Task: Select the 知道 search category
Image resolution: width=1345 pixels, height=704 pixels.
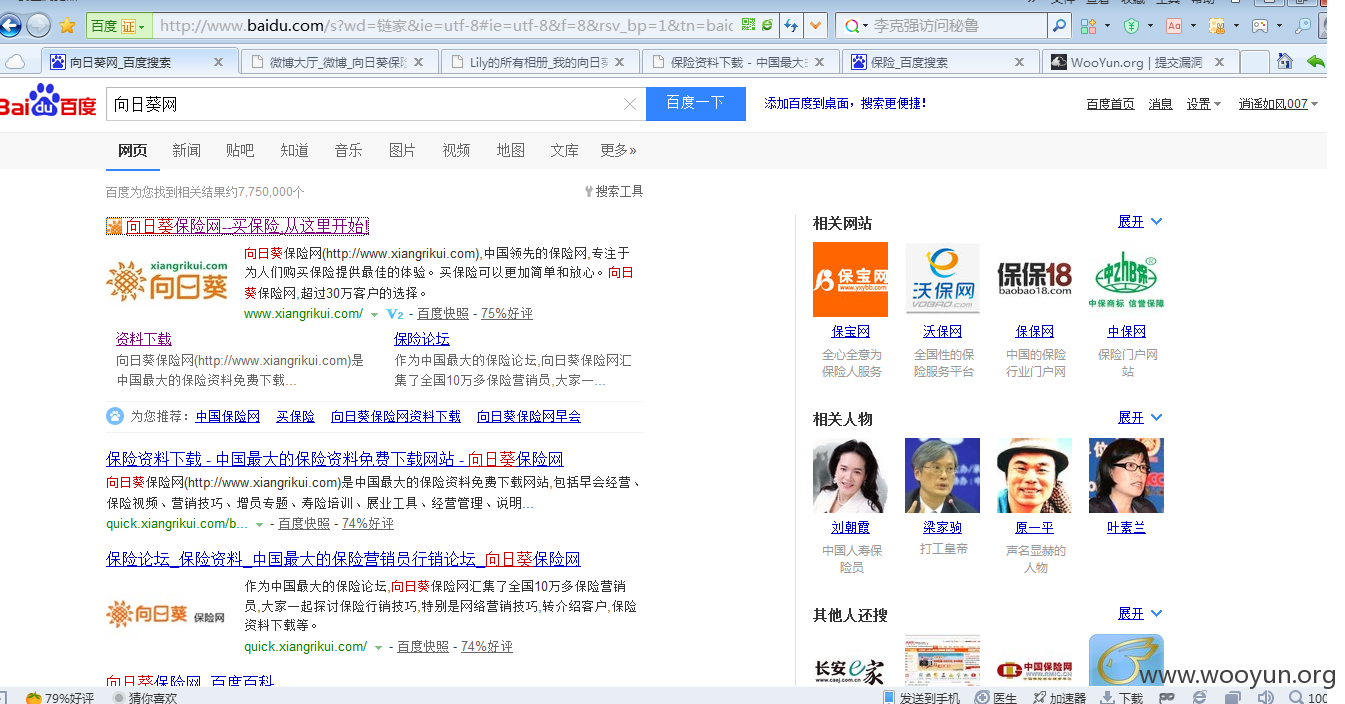Action: click(x=294, y=150)
